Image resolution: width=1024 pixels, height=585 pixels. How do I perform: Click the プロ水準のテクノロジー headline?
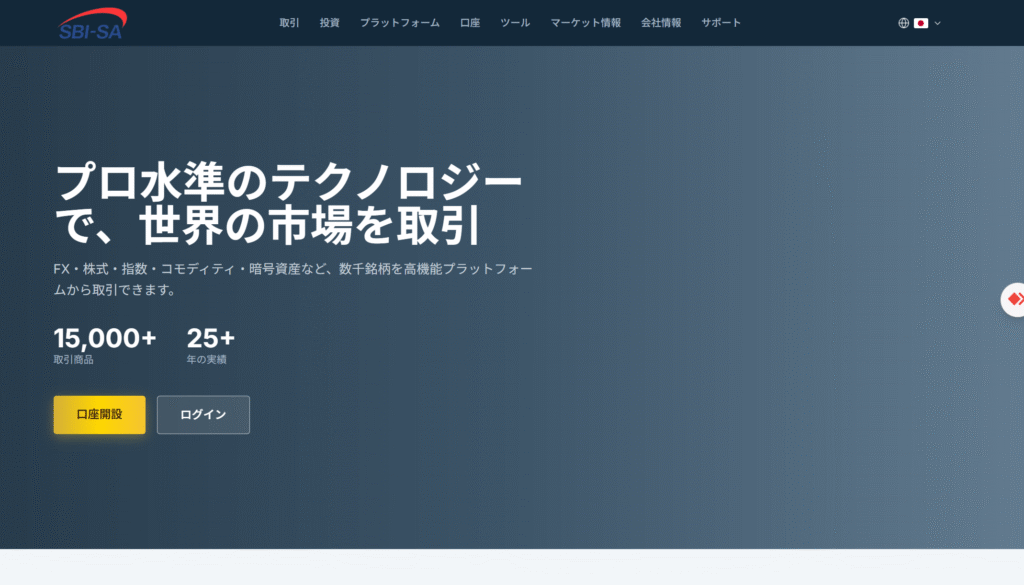[288, 204]
